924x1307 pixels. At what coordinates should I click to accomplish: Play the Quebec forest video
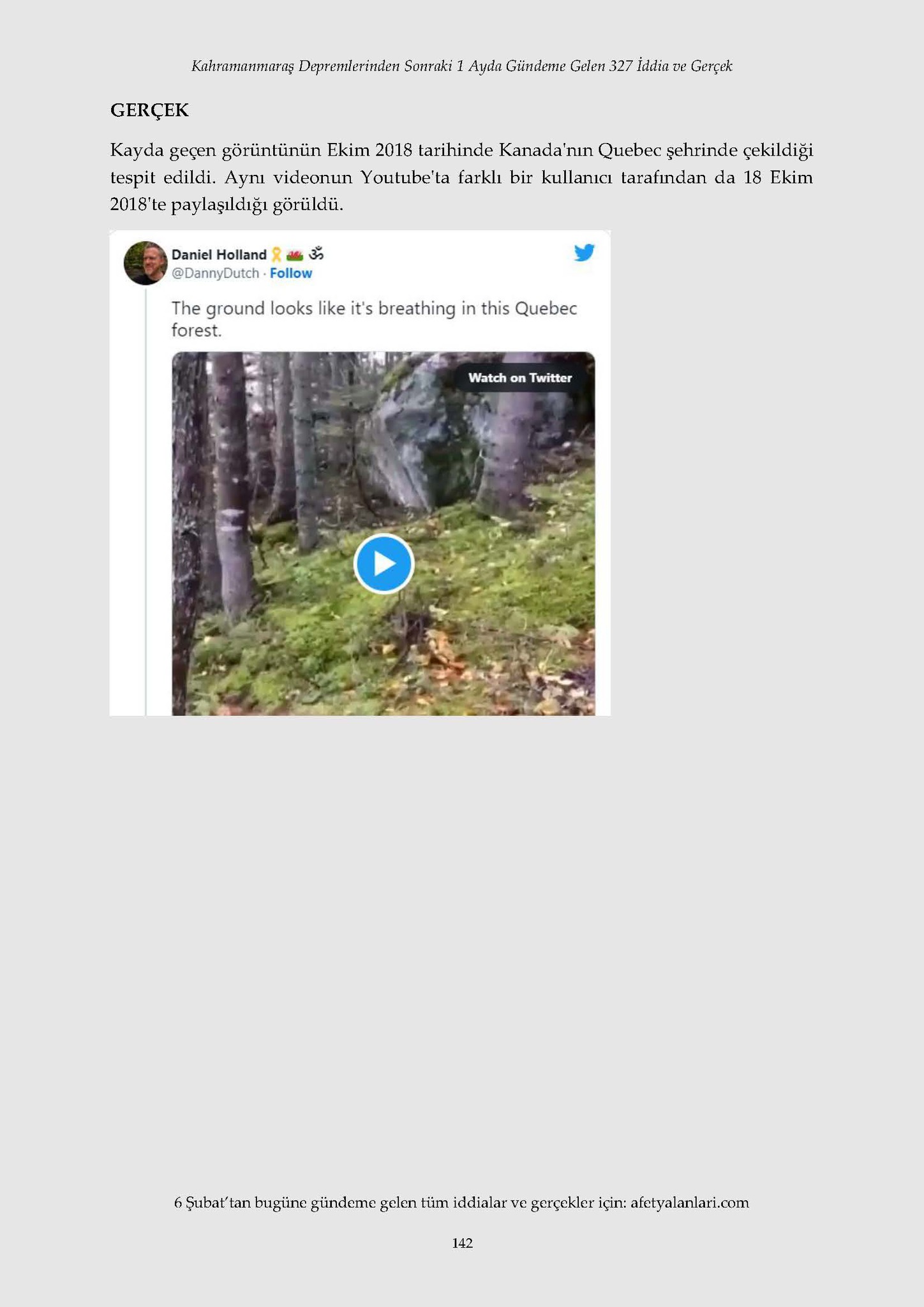[384, 564]
